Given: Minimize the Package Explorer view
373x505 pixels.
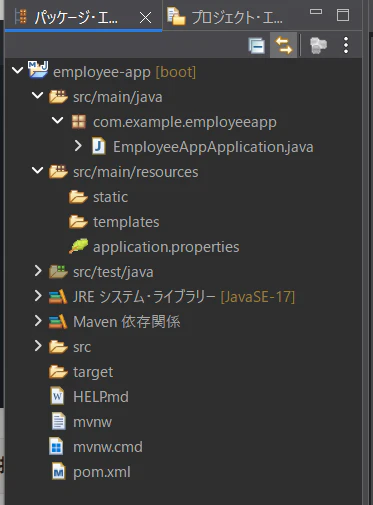Looking at the screenshot, I should point(316,12).
